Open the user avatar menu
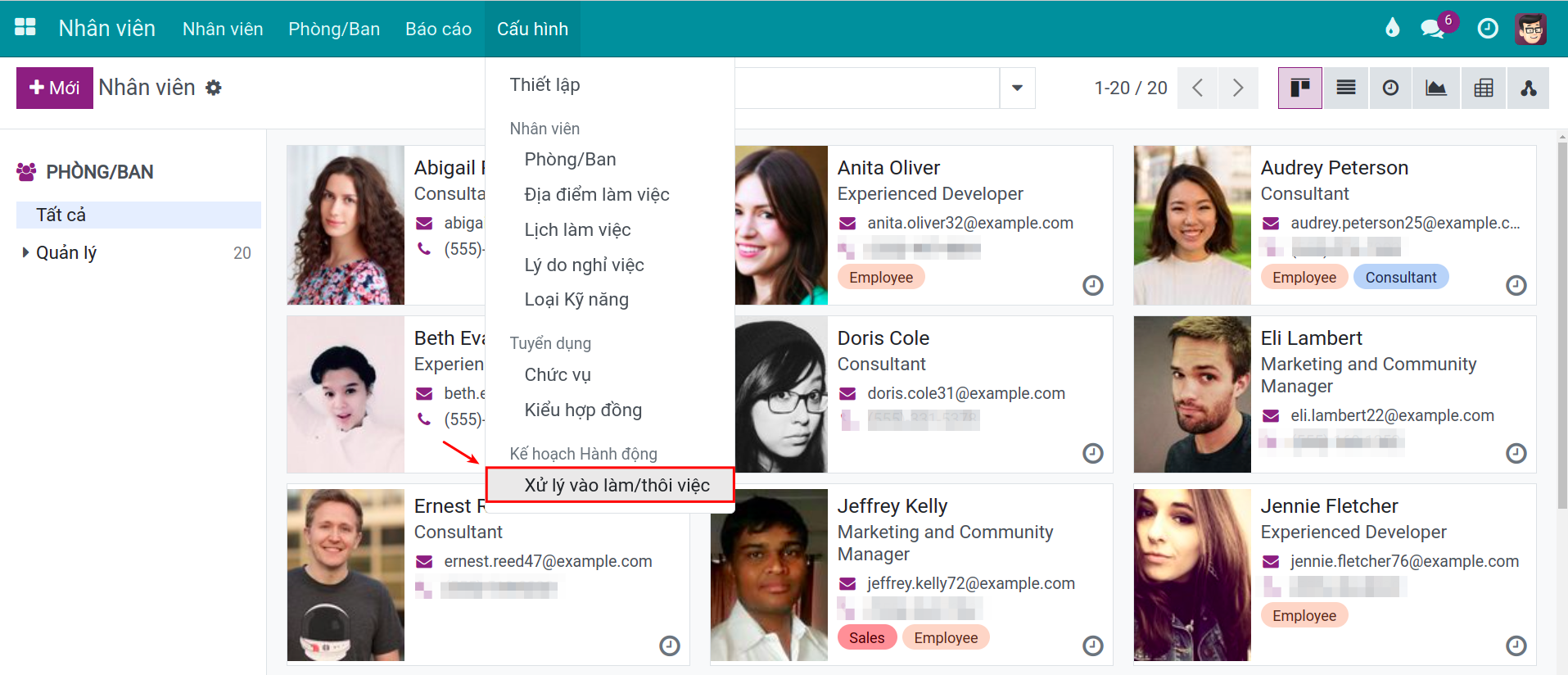 (1530, 29)
